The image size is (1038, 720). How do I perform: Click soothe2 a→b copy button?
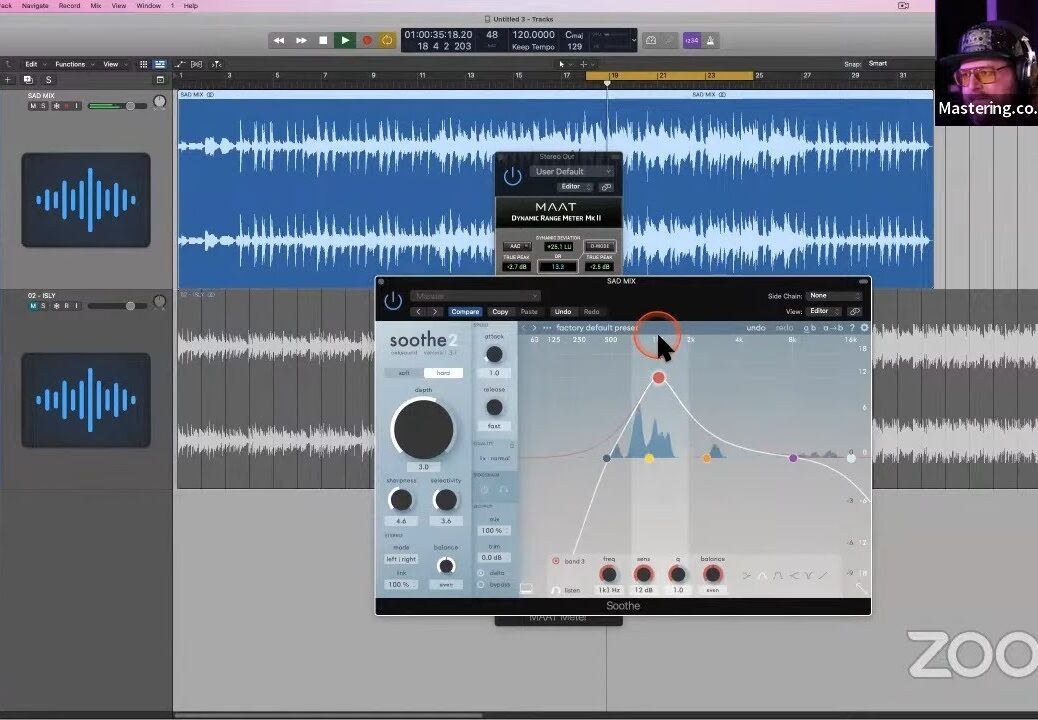[833, 328]
